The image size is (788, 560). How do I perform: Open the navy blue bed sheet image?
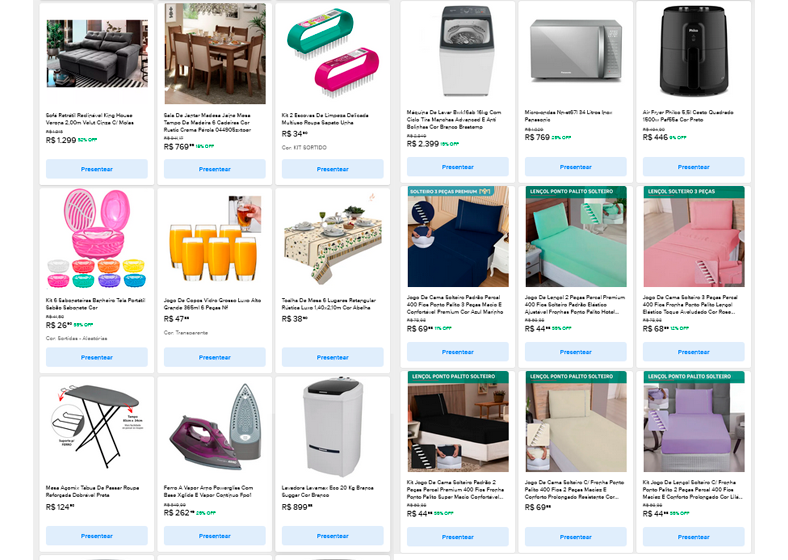coord(458,236)
